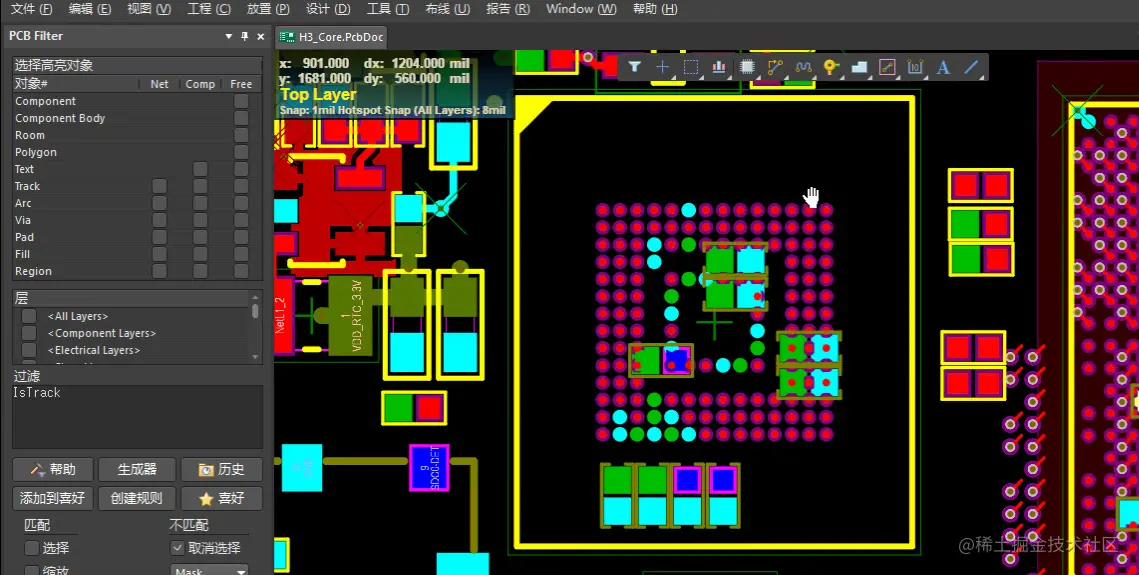Activate the interactive routing tool icon
1139x575 pixels.
[x=775, y=67]
